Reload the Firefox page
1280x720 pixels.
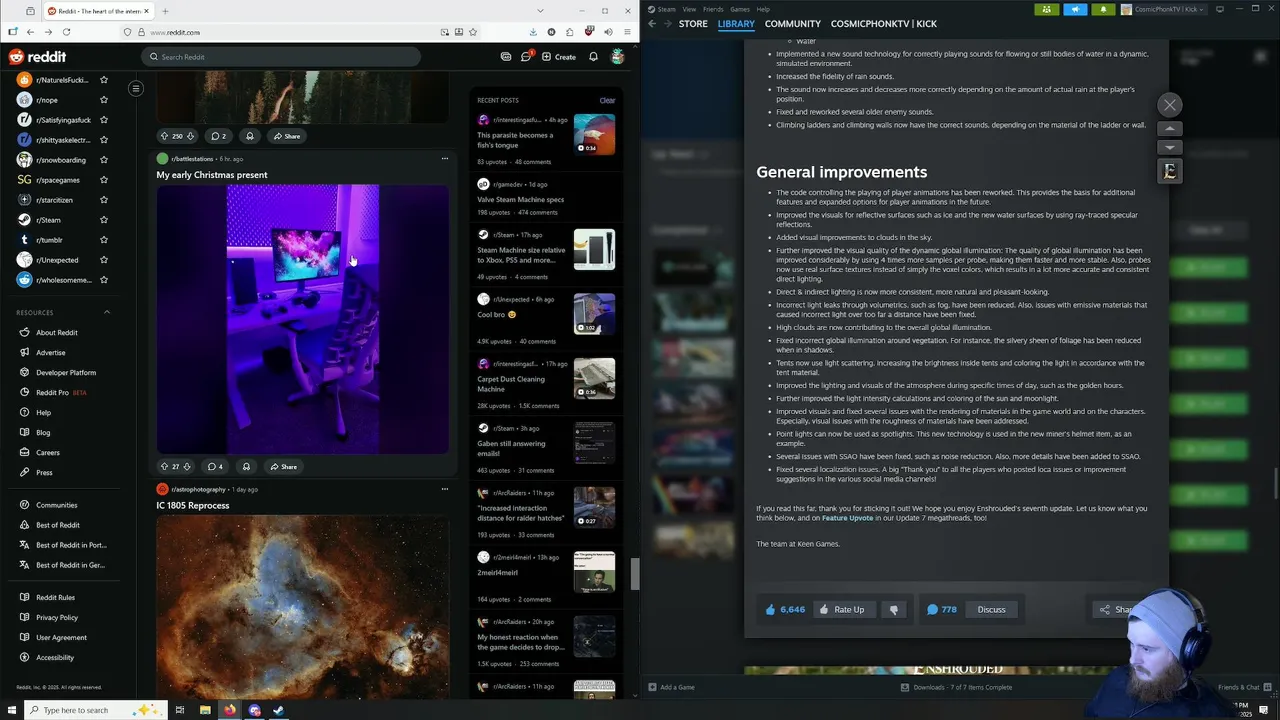66,32
